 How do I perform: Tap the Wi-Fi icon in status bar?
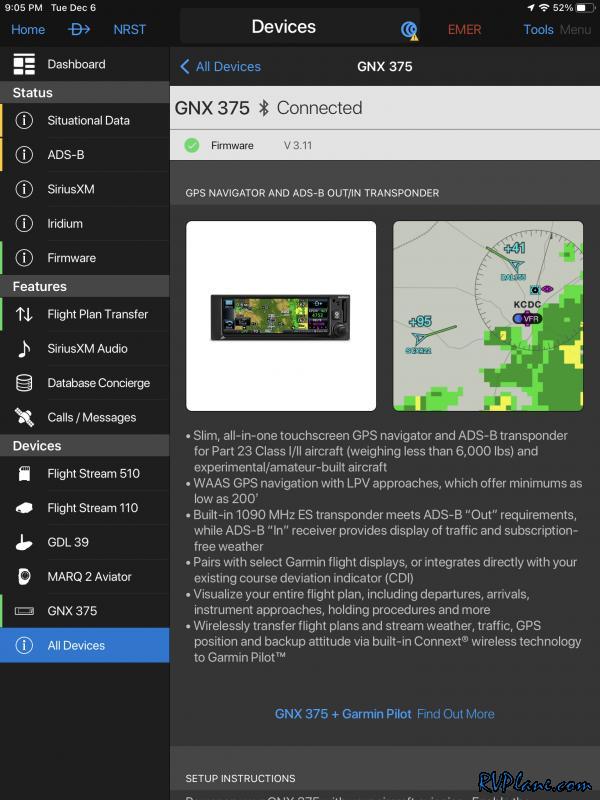pos(544,8)
